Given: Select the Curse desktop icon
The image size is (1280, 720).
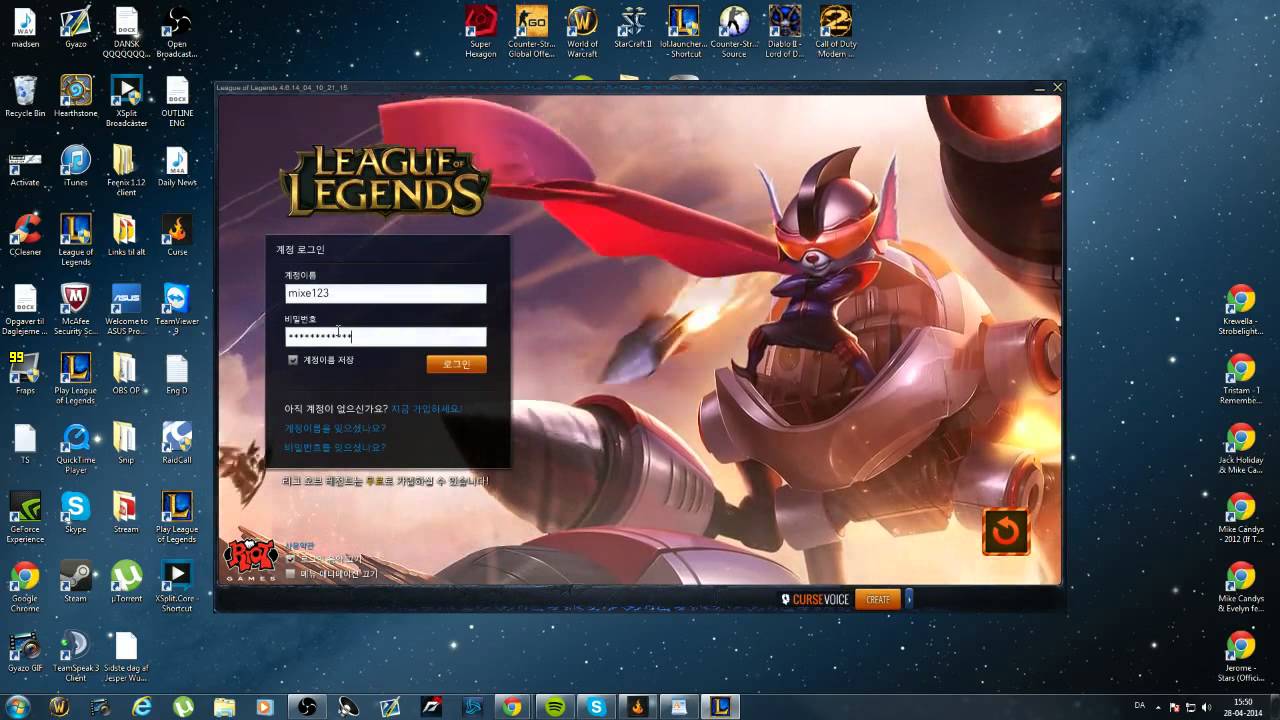Looking at the screenshot, I should pos(177,235).
